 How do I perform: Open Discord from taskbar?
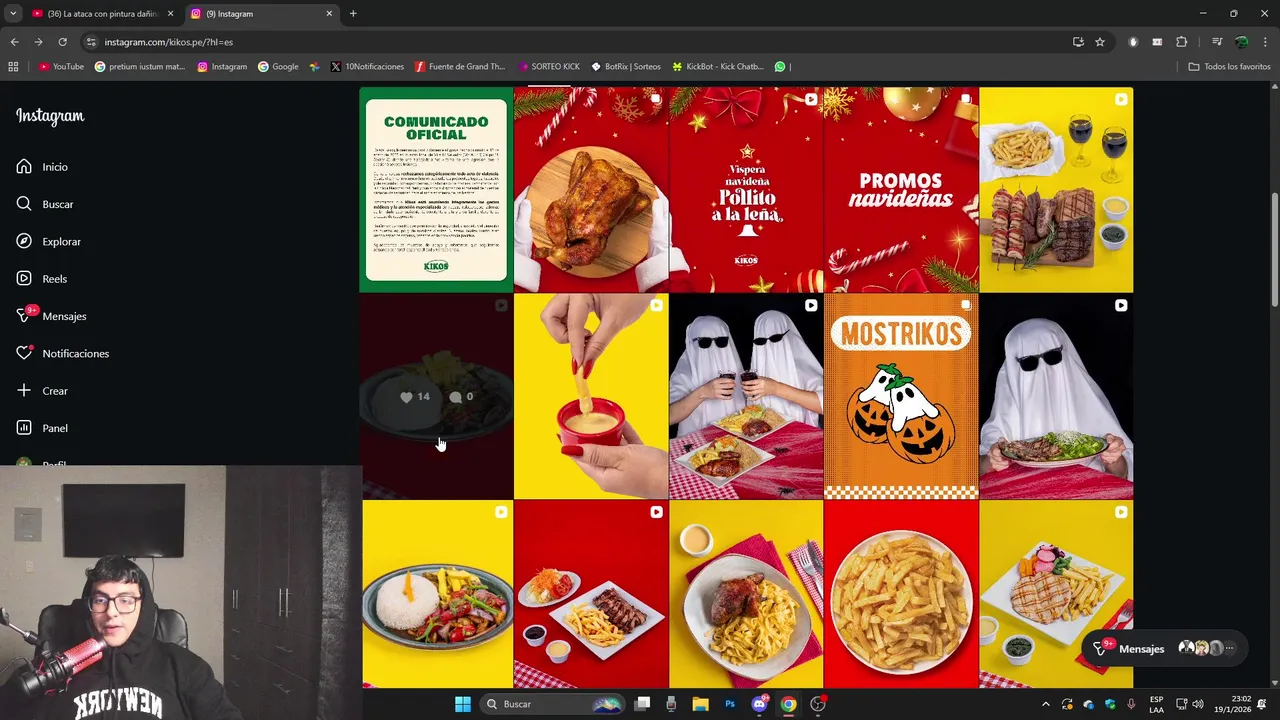(x=759, y=704)
